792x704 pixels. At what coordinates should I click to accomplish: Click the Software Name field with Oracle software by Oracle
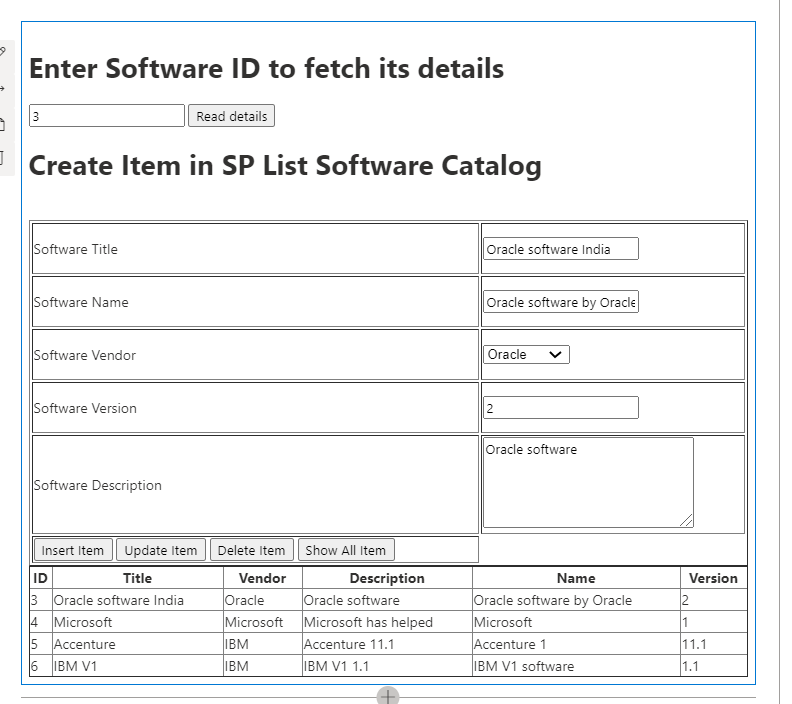pyautogui.click(x=561, y=302)
